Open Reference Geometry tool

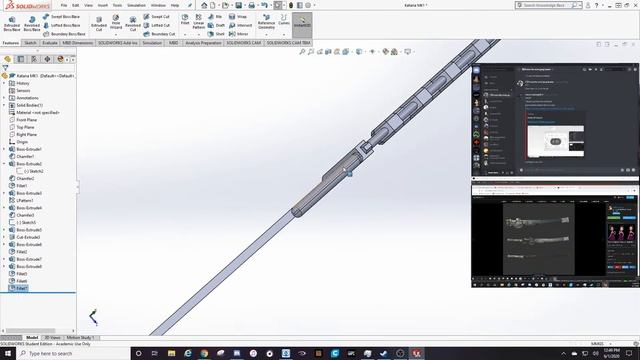pos(266,22)
